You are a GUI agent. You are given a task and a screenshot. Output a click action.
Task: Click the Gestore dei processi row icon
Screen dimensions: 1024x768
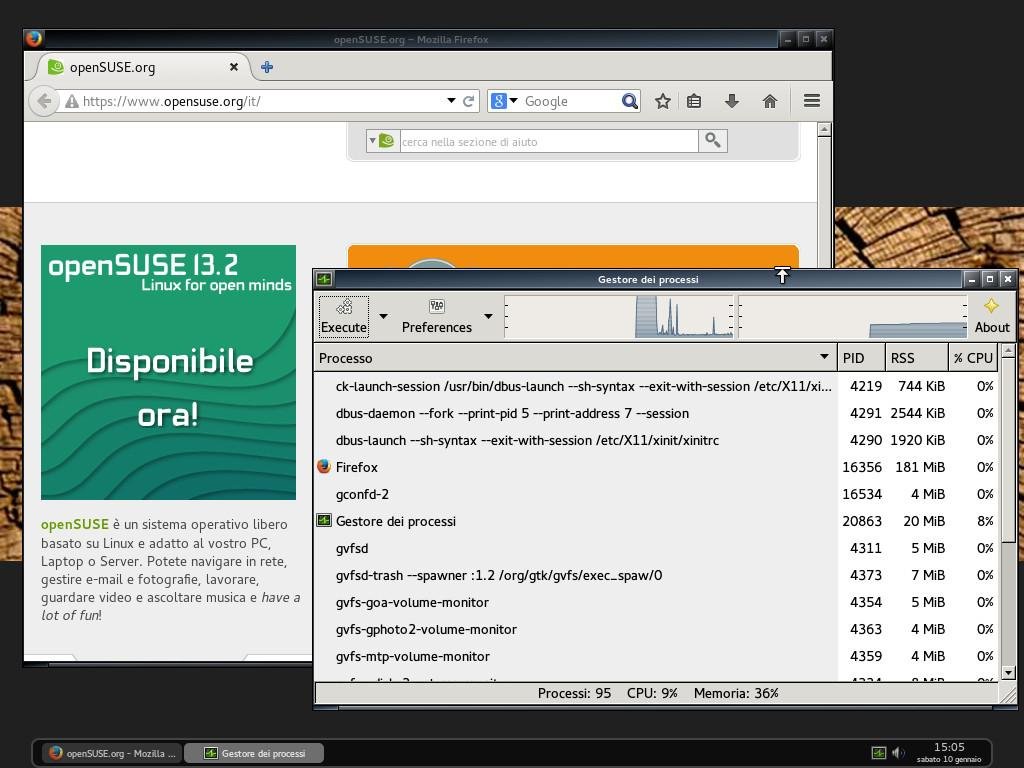point(324,520)
